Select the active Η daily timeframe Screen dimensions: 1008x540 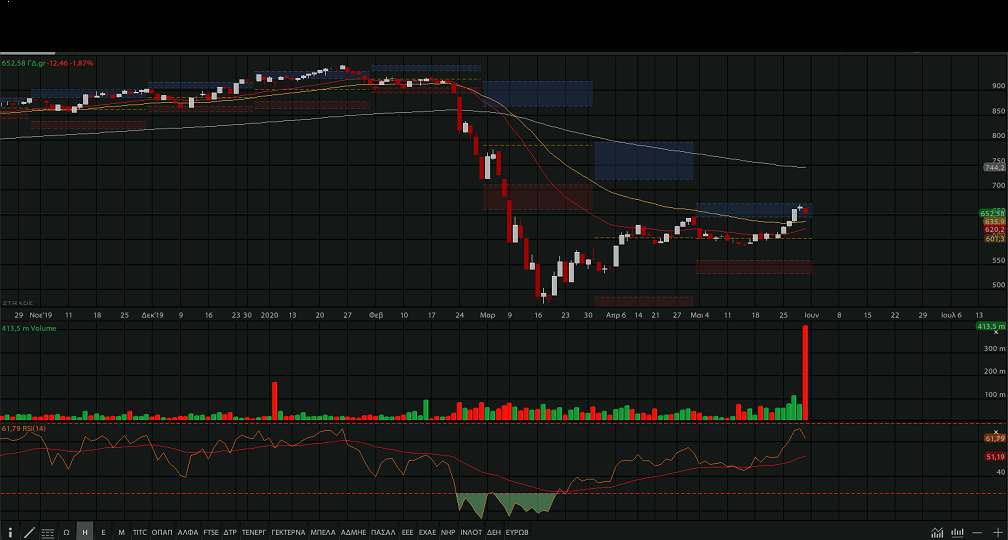click(x=85, y=532)
